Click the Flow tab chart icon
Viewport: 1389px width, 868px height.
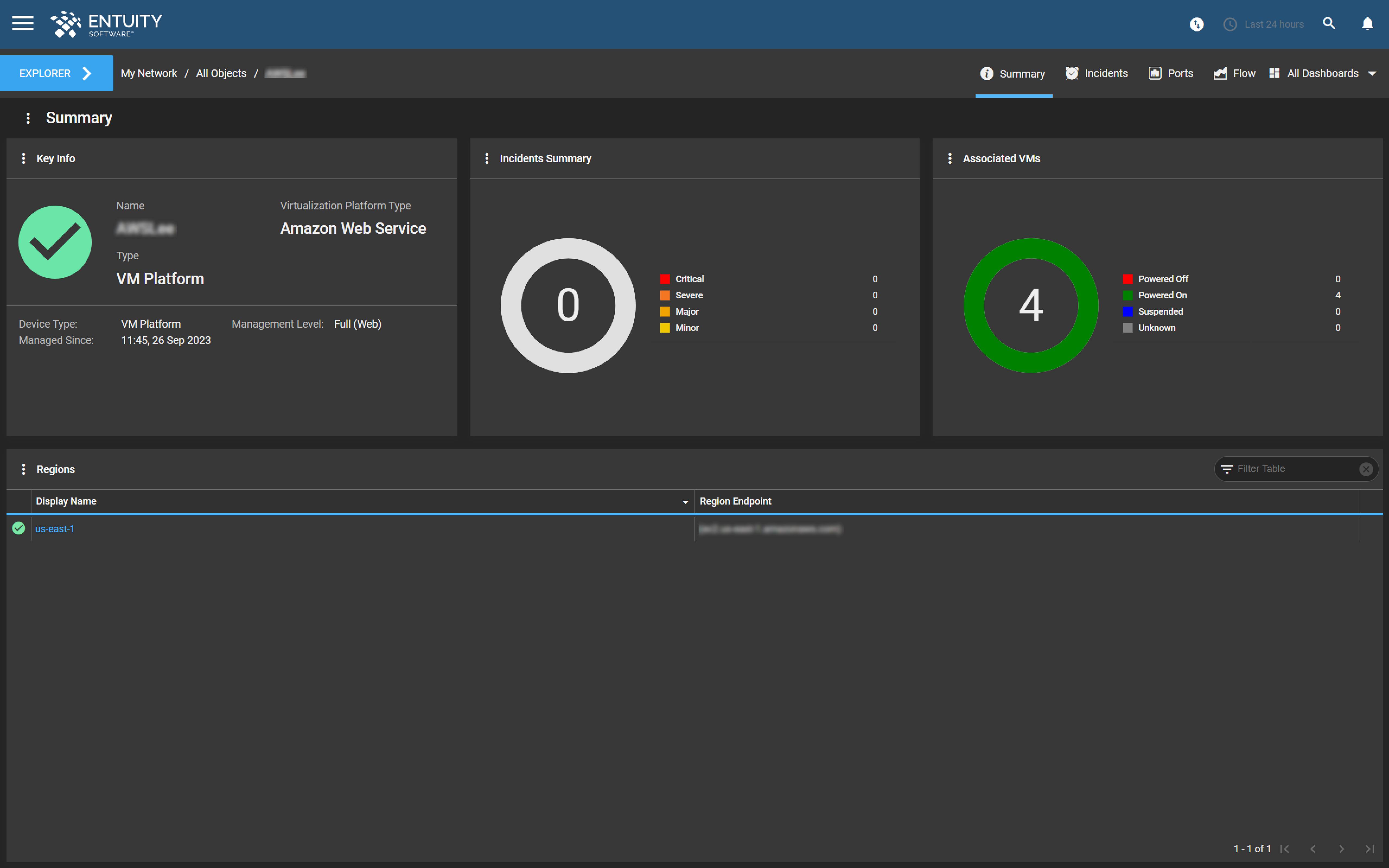click(1220, 73)
